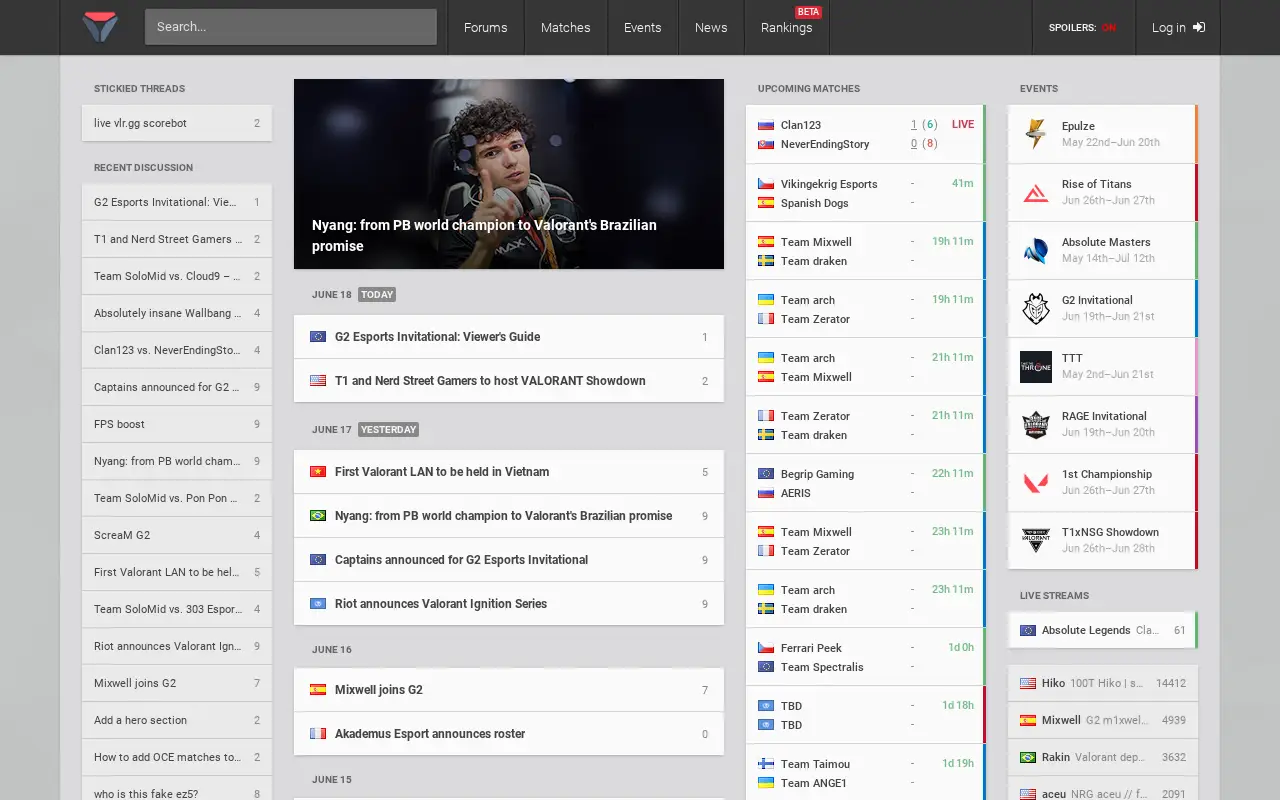Click the T1xNSG Showdown event logo
Viewport: 1280px width, 800px height.
(x=1036, y=540)
